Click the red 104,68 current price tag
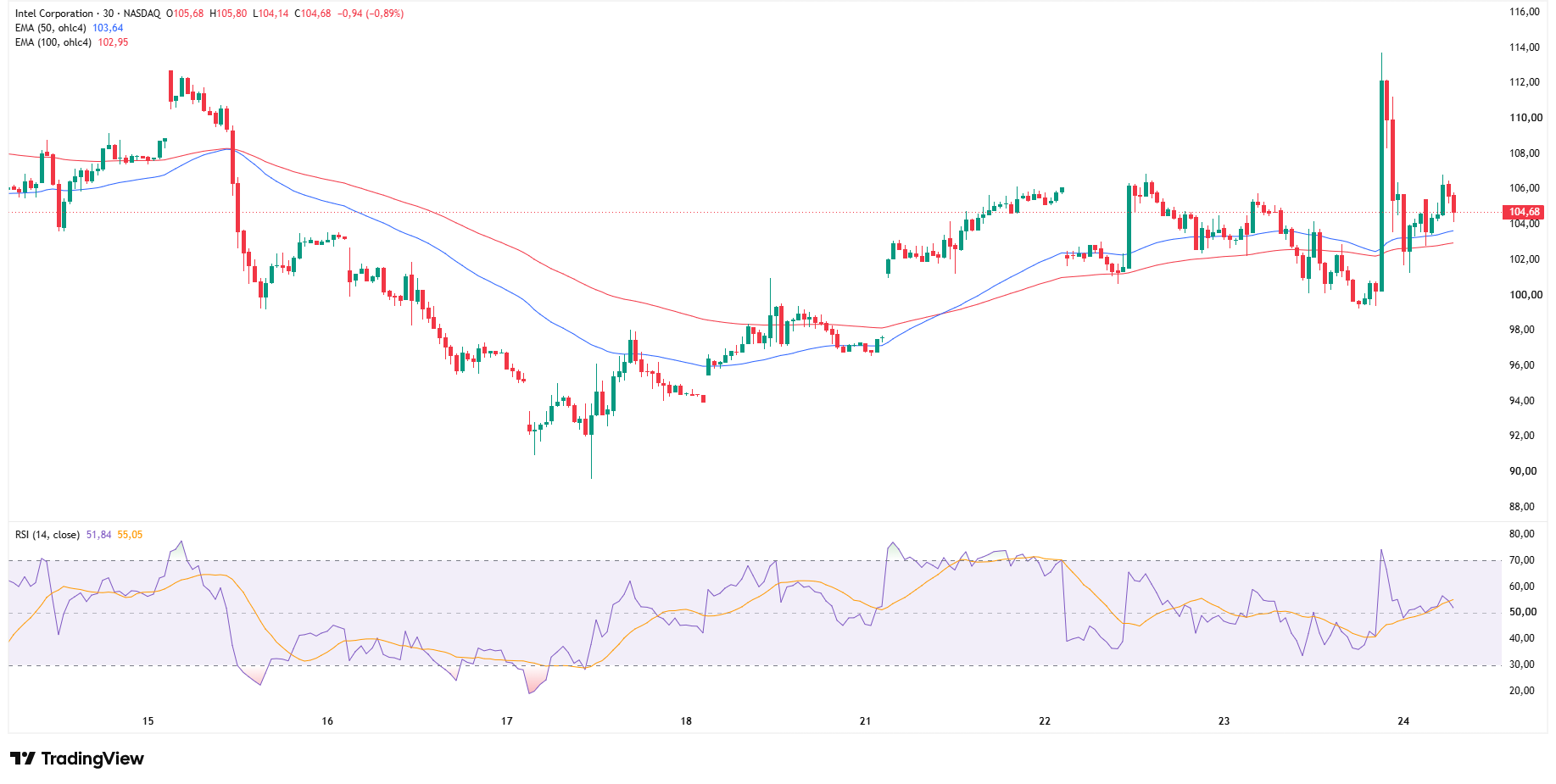Image resolution: width=1556 pixels, height=784 pixels. tap(1524, 212)
